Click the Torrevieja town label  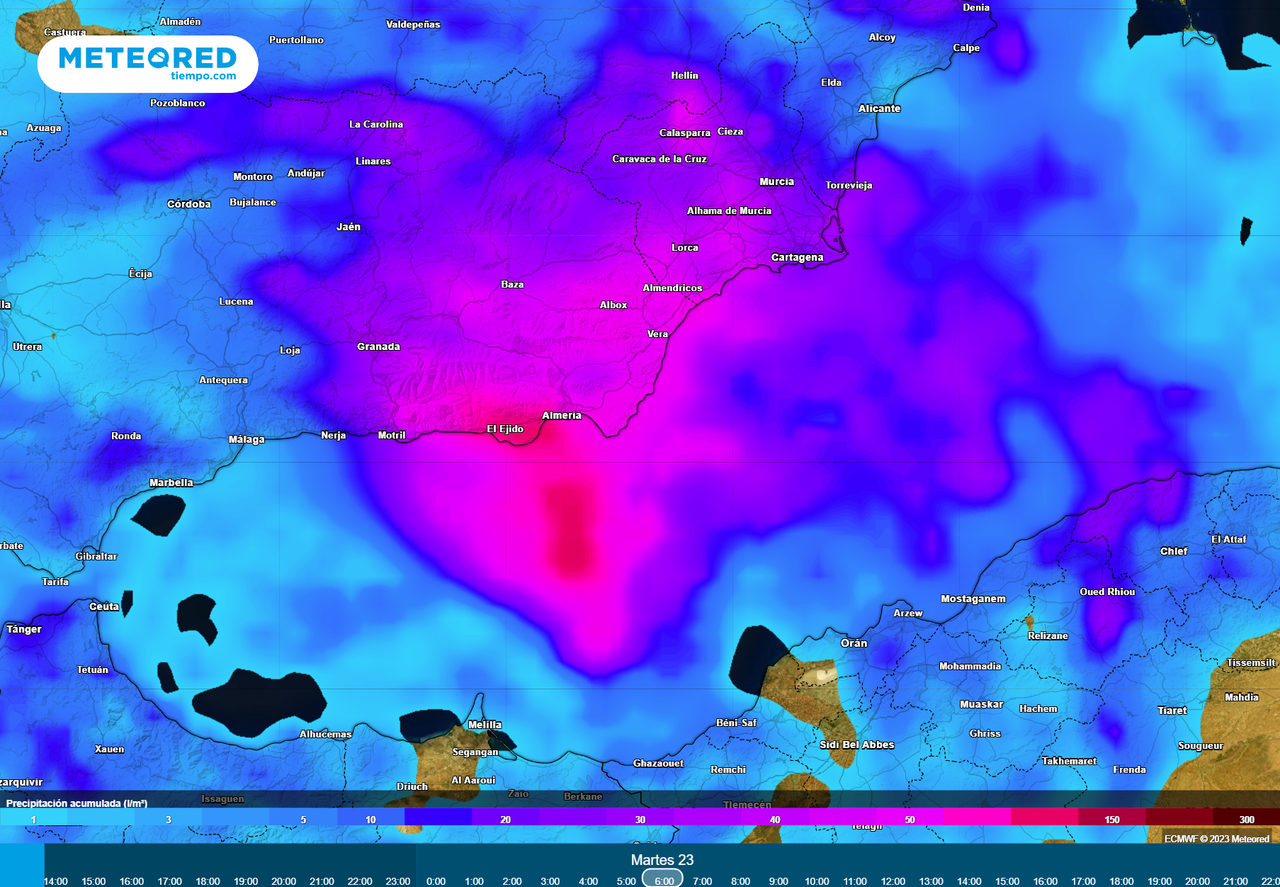[x=849, y=186]
